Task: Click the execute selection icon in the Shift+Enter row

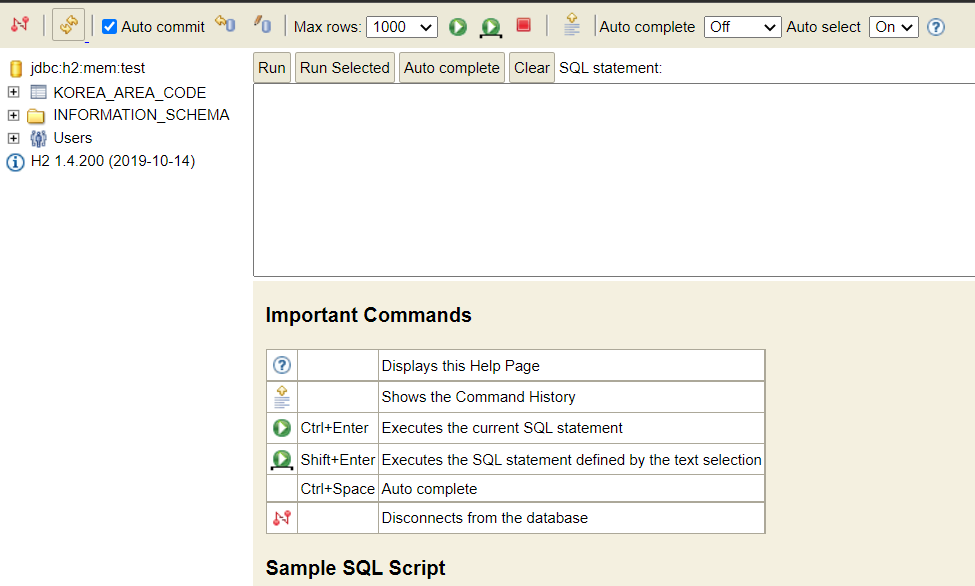Action: (x=282, y=460)
